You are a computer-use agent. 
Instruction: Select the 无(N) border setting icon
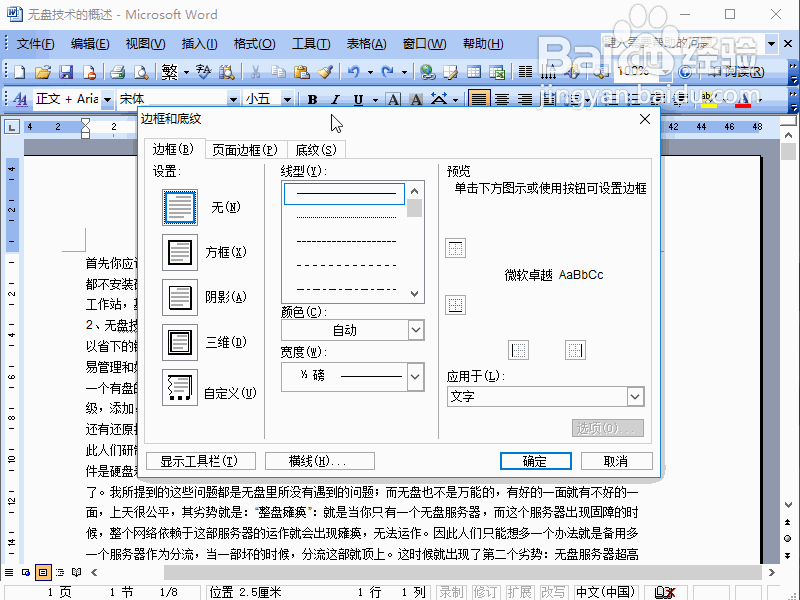(x=180, y=207)
